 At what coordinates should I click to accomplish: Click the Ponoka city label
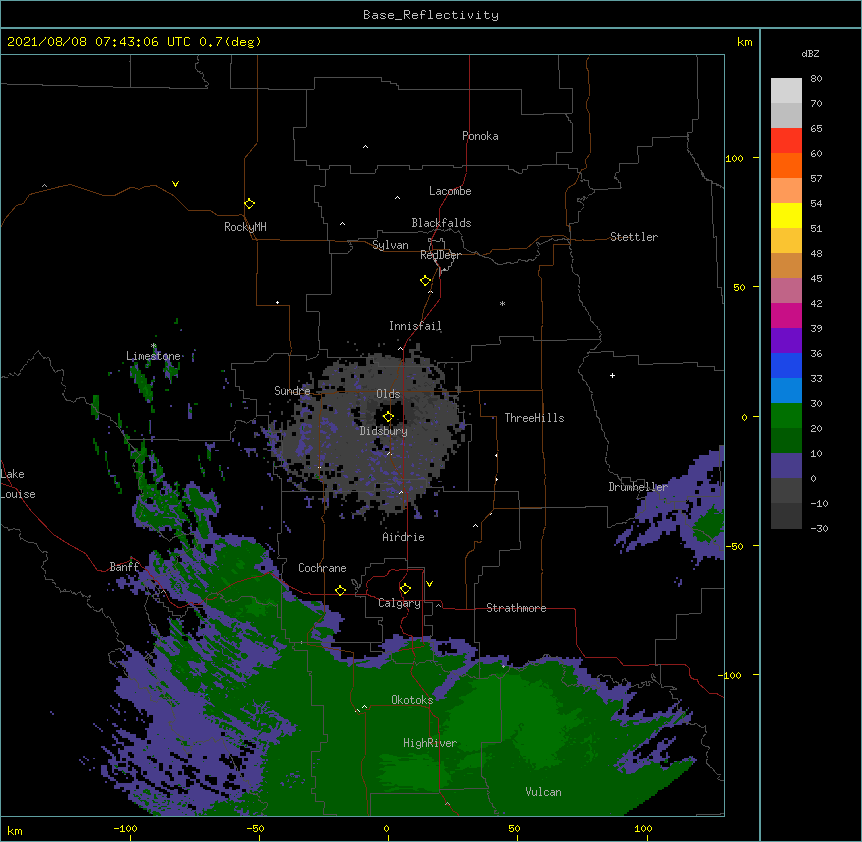pyautogui.click(x=480, y=136)
